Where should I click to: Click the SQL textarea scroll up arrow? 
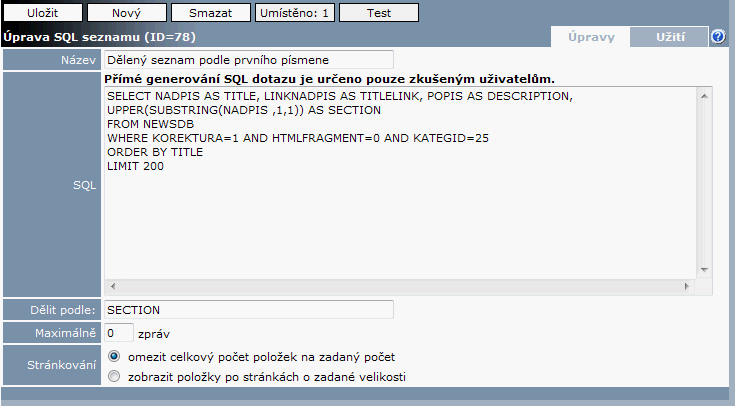pyautogui.click(x=703, y=96)
